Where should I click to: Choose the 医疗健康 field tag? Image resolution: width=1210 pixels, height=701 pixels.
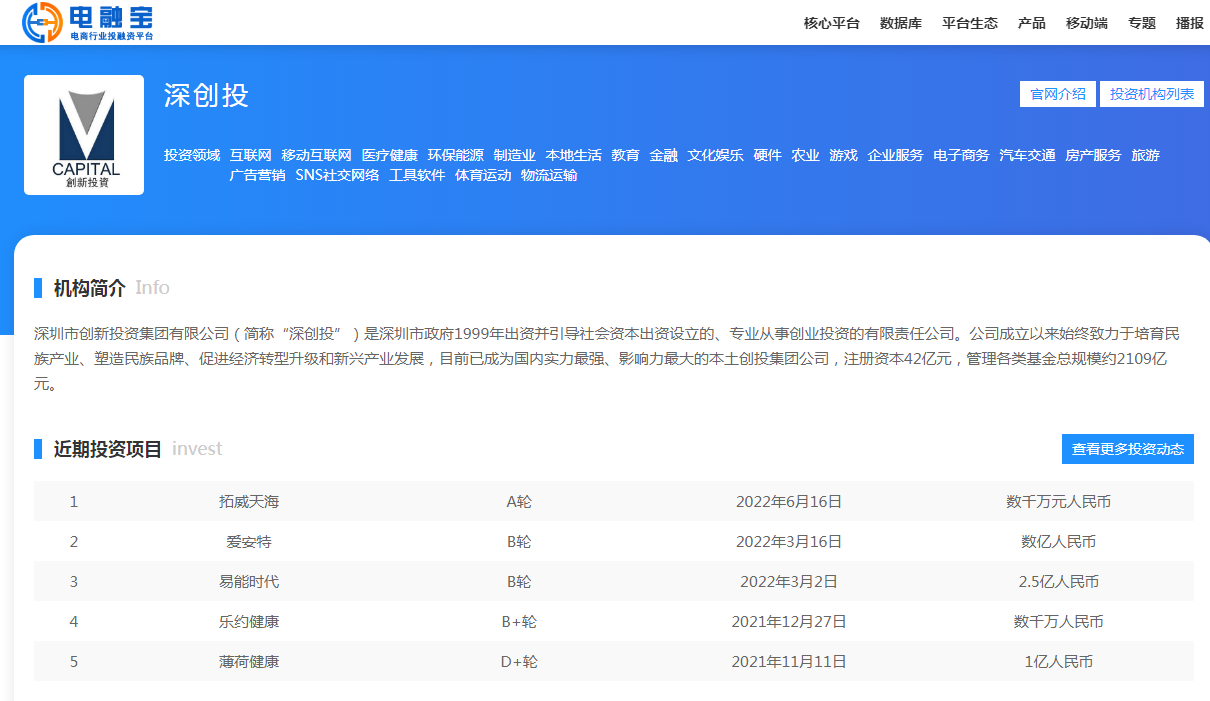pos(390,155)
